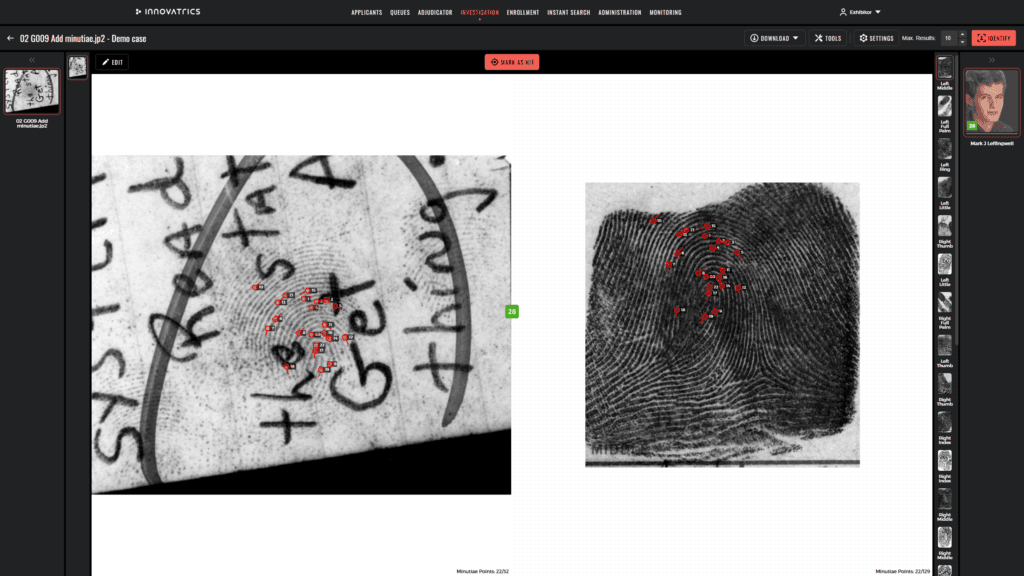Collapse the left thumbnail panel
Image resolution: width=1024 pixels, height=576 pixels.
32,60
